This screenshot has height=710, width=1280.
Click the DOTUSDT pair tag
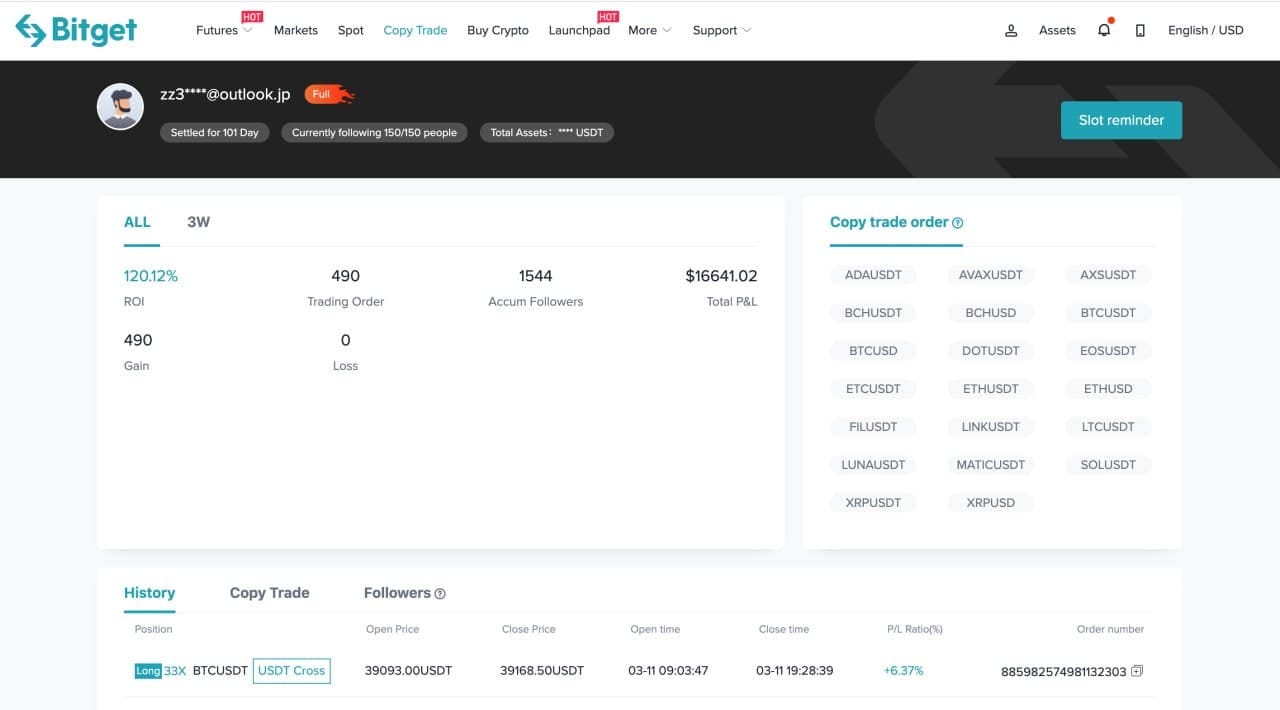click(x=990, y=351)
